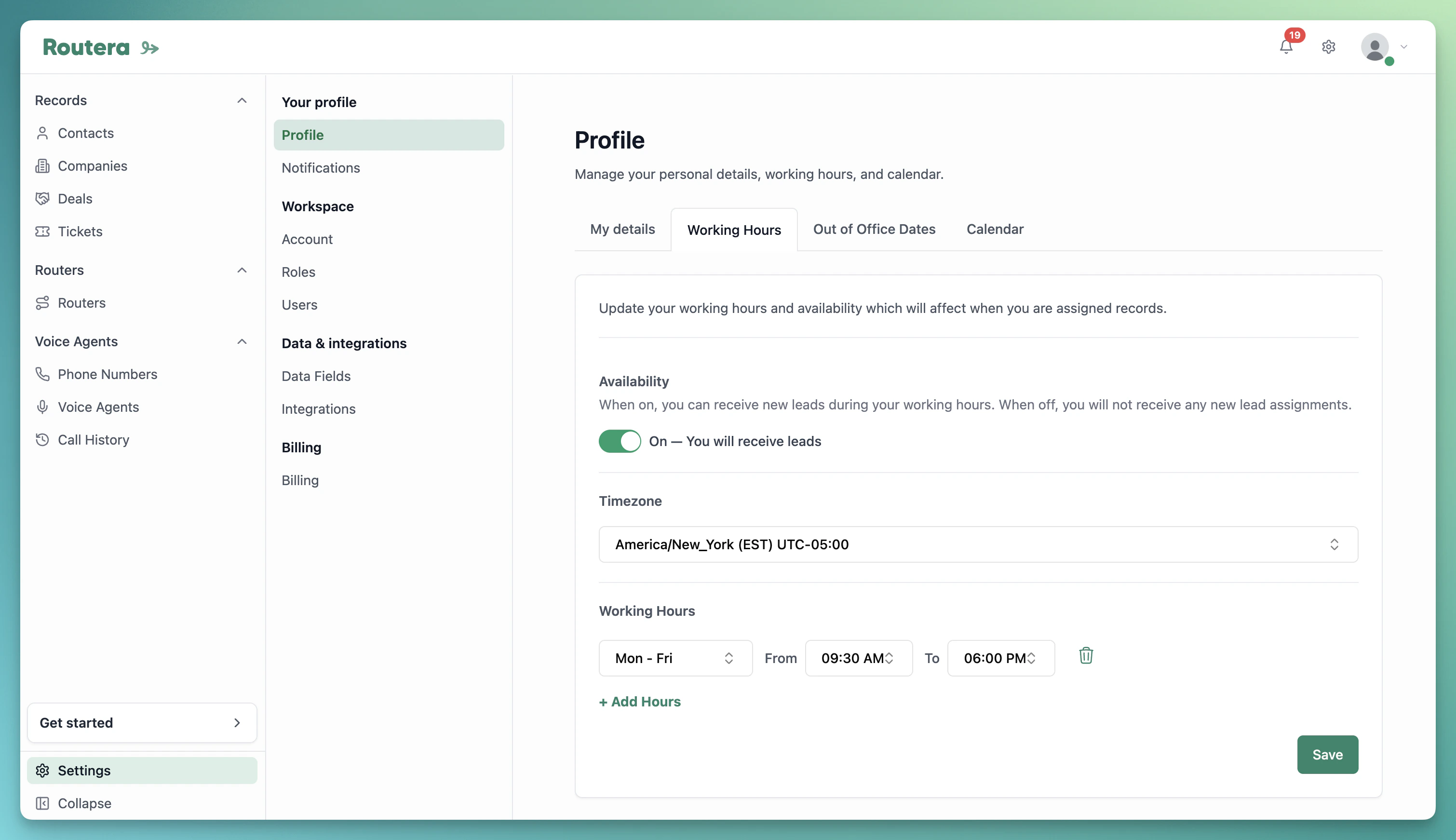The height and width of the screenshot is (840, 1456).
Task: Open the notifications bell icon
Action: click(1285, 47)
